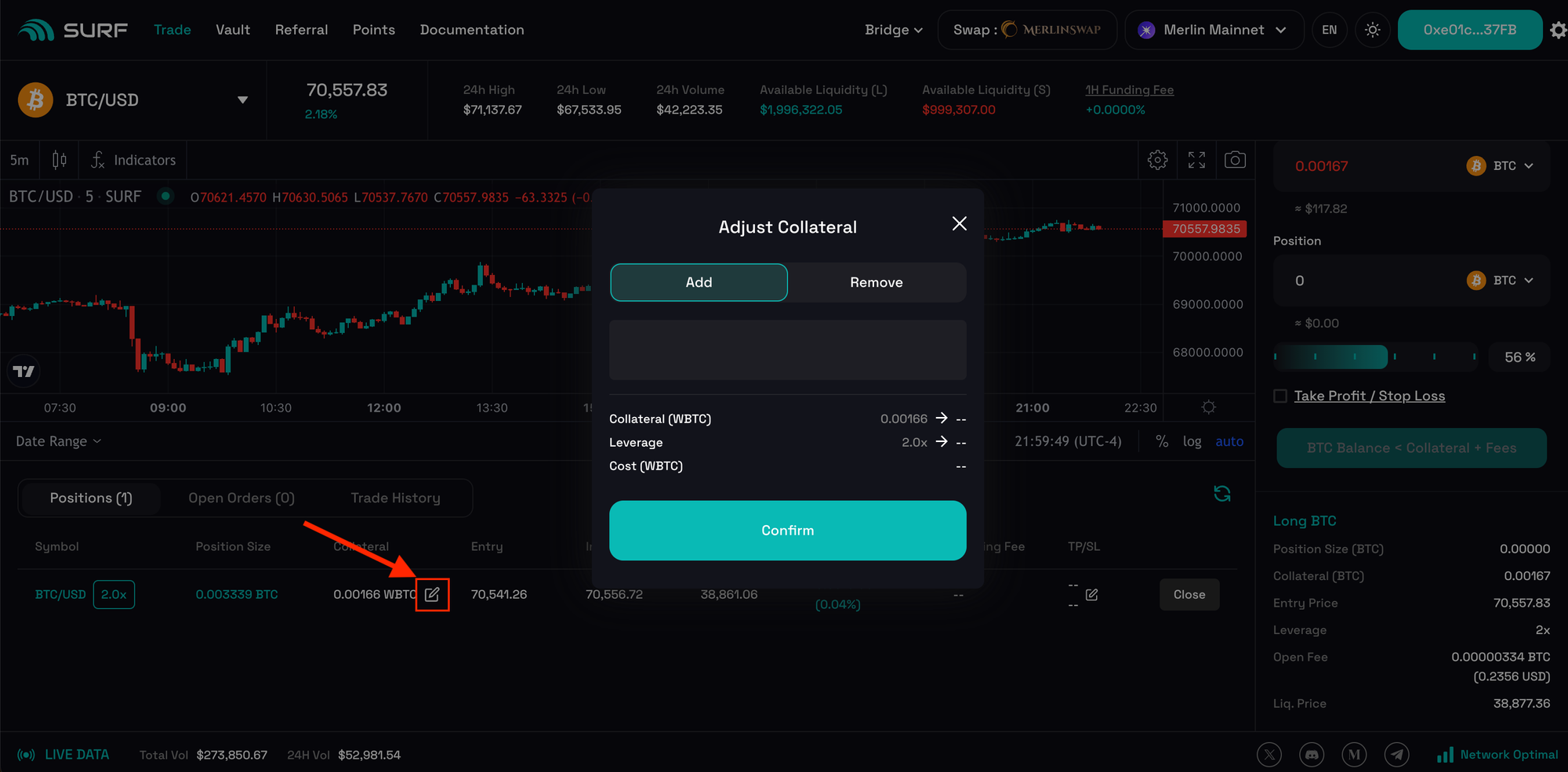1568x772 pixels.
Task: Expand the Bridge dropdown menu
Action: 893,30
